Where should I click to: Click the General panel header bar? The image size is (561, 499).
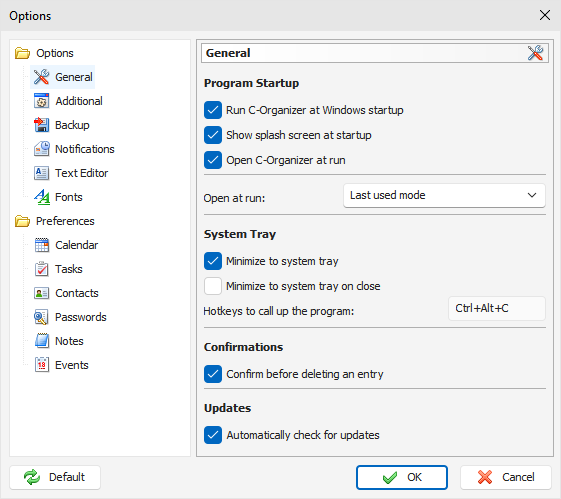coord(375,53)
